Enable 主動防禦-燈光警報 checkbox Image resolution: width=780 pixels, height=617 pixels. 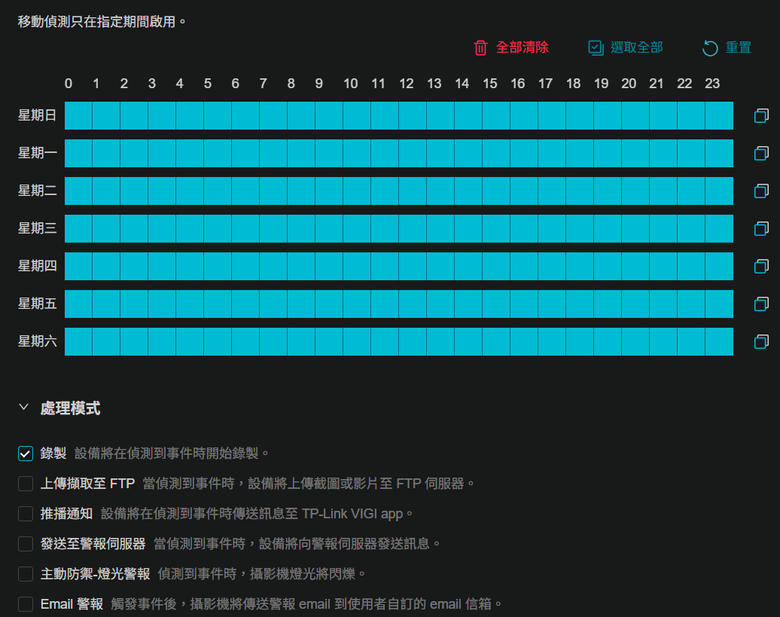[x=25, y=574]
